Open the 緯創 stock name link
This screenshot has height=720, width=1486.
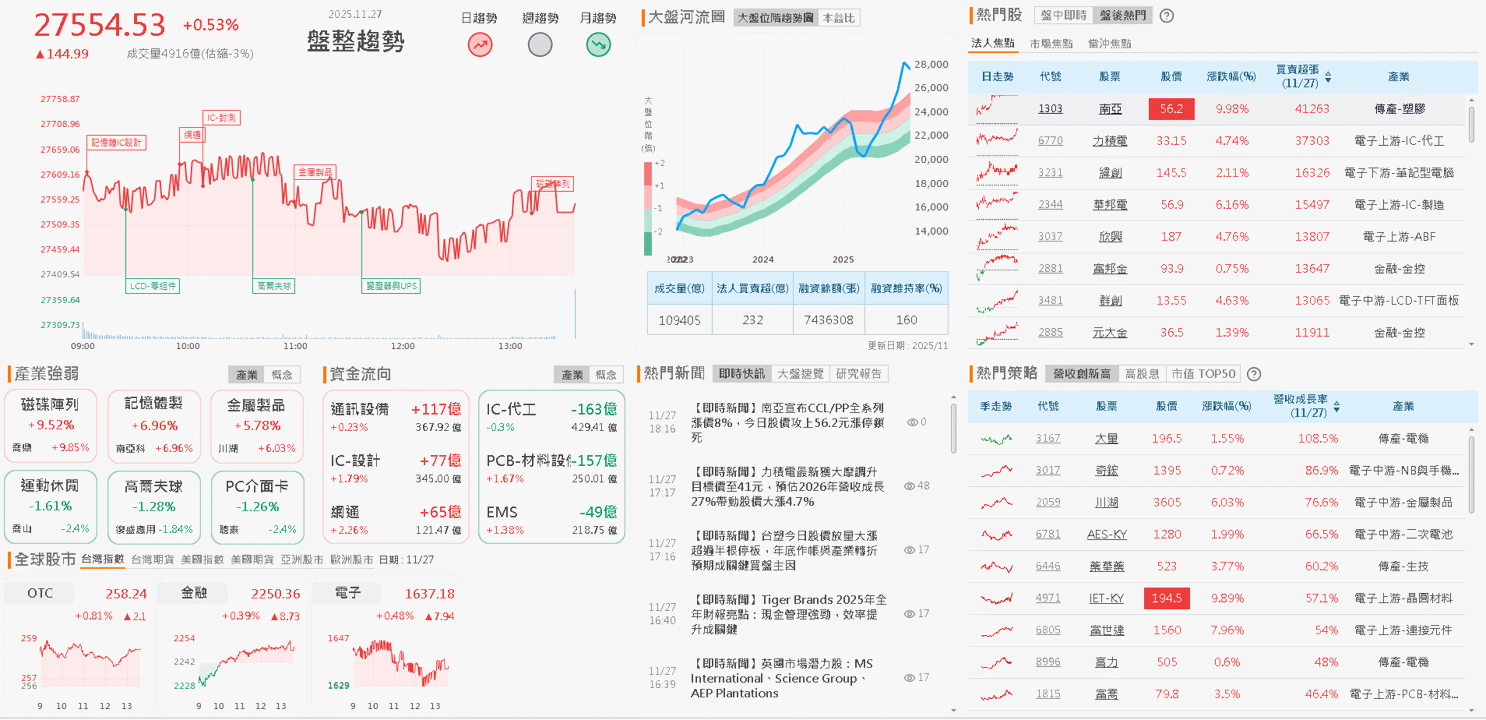pyautogui.click(x=1110, y=172)
